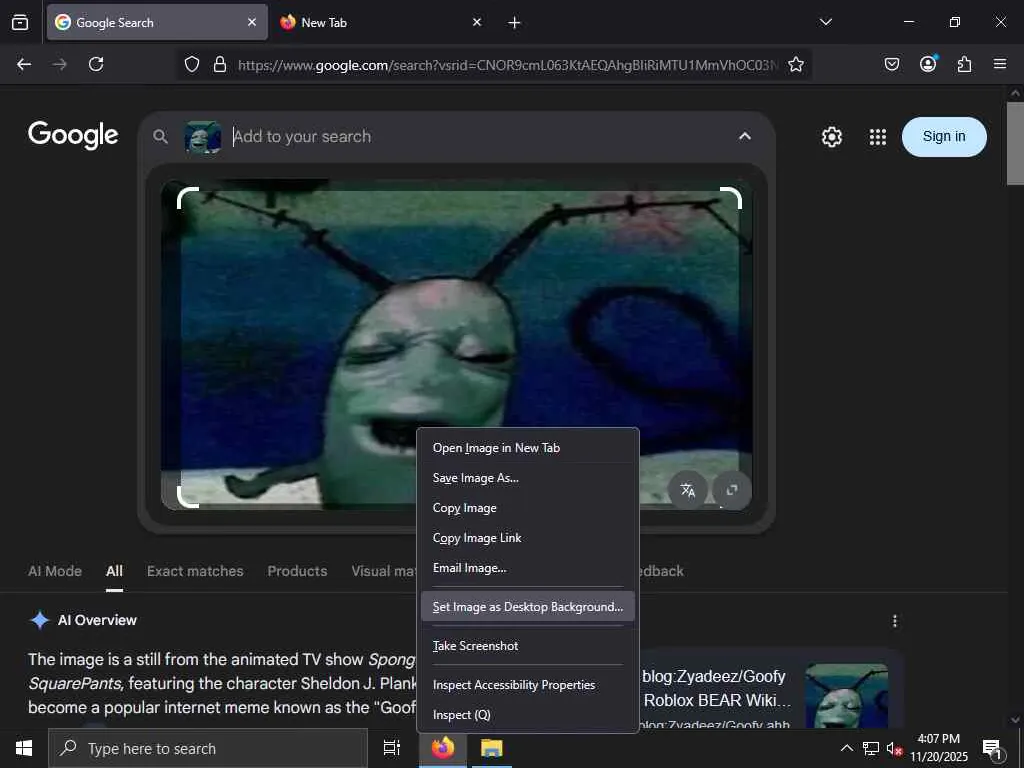Open the Firefox account icon

click(x=928, y=63)
